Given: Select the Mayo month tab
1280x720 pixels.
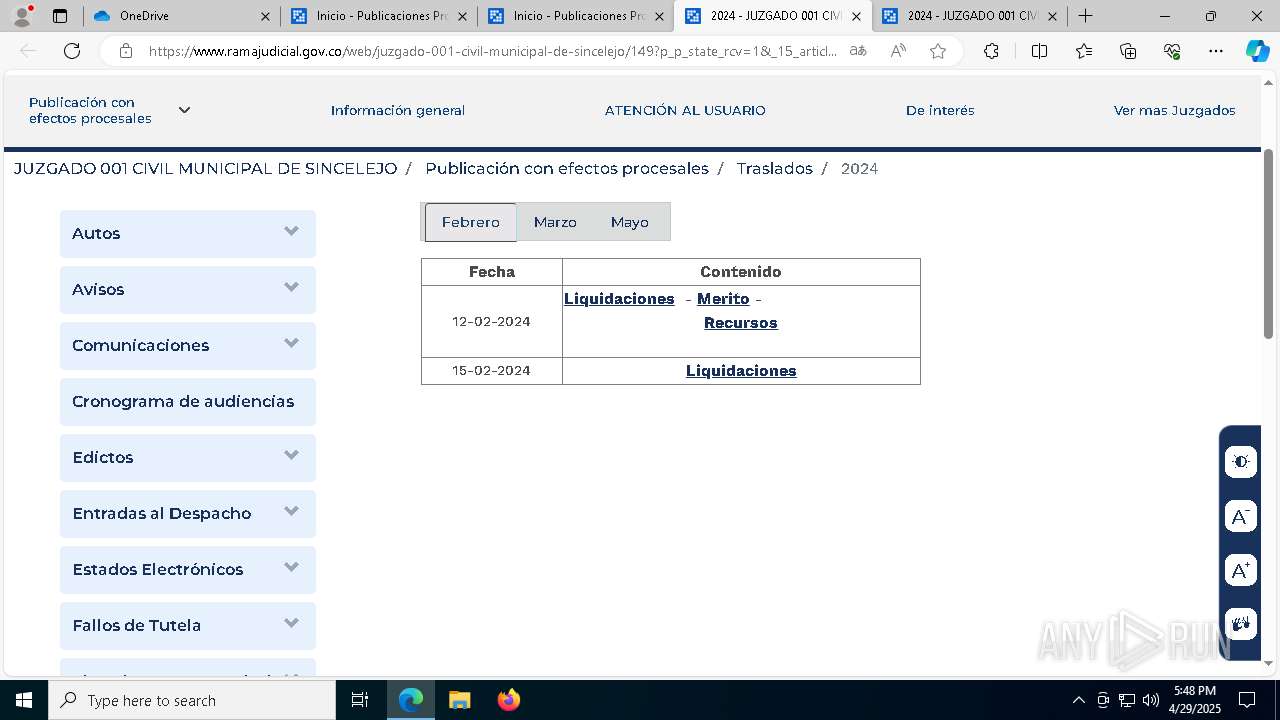Looking at the screenshot, I should pos(630,222).
